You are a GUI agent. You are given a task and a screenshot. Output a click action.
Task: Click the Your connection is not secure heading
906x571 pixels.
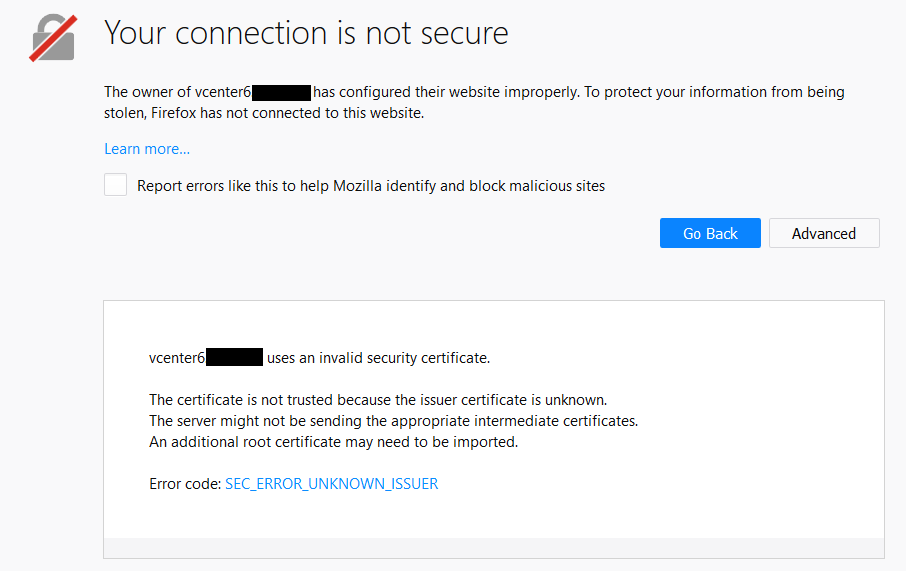point(306,33)
